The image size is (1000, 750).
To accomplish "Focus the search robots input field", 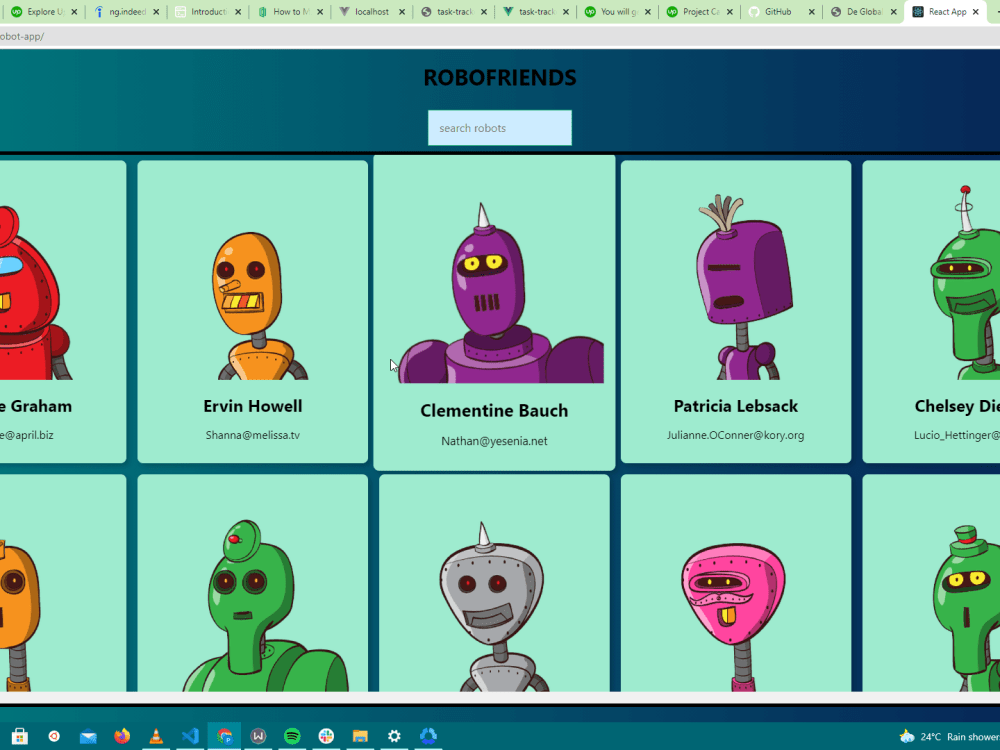I will [x=499, y=128].
